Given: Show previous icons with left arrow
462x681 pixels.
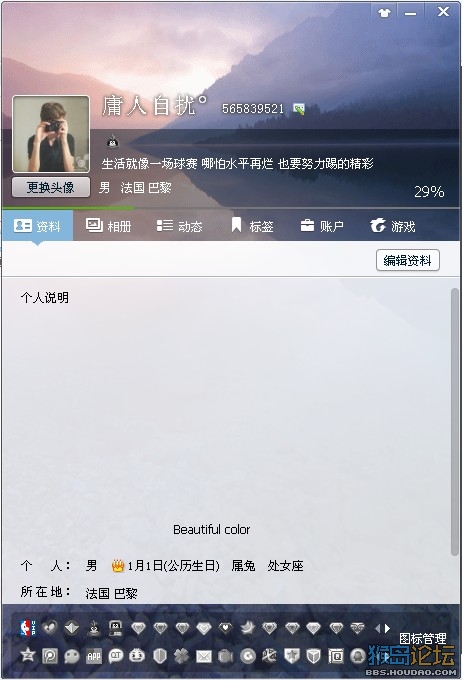Looking at the screenshot, I should pos(377,628).
